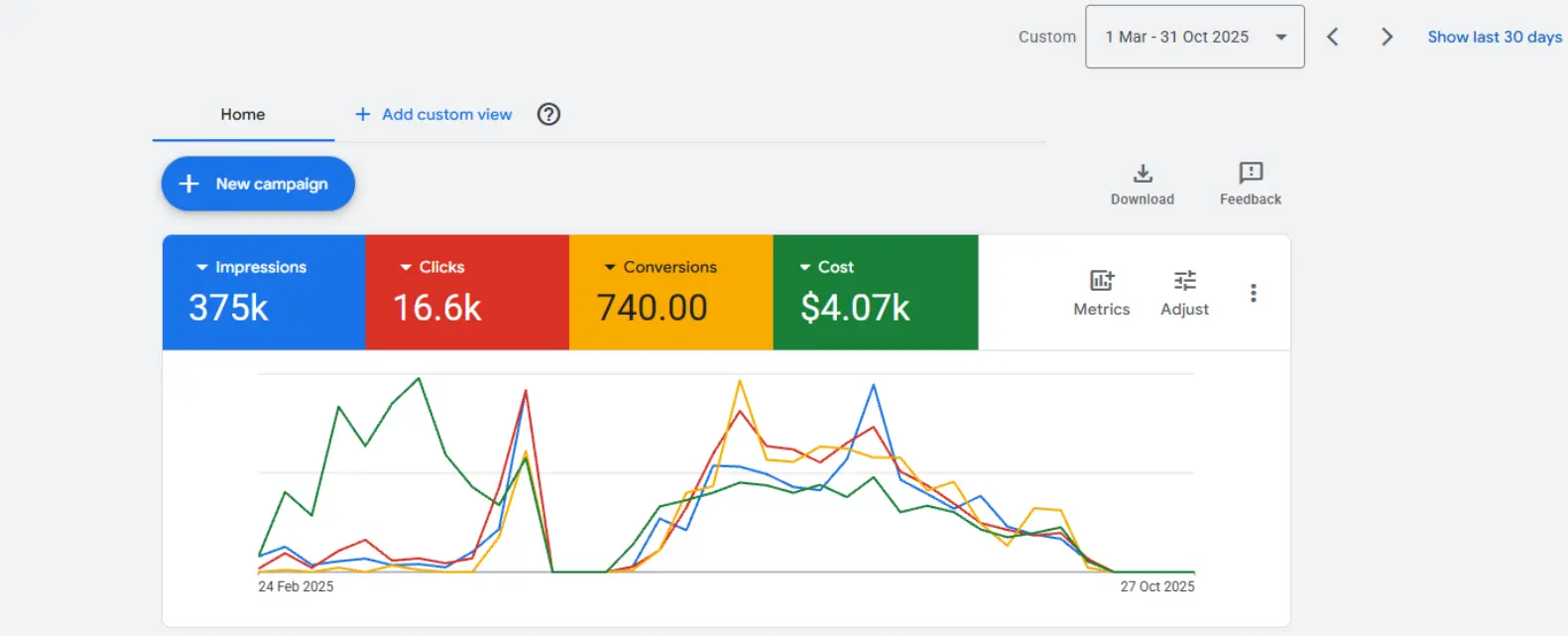
Task: Expand the Cost metric dropdown
Action: tap(826, 267)
